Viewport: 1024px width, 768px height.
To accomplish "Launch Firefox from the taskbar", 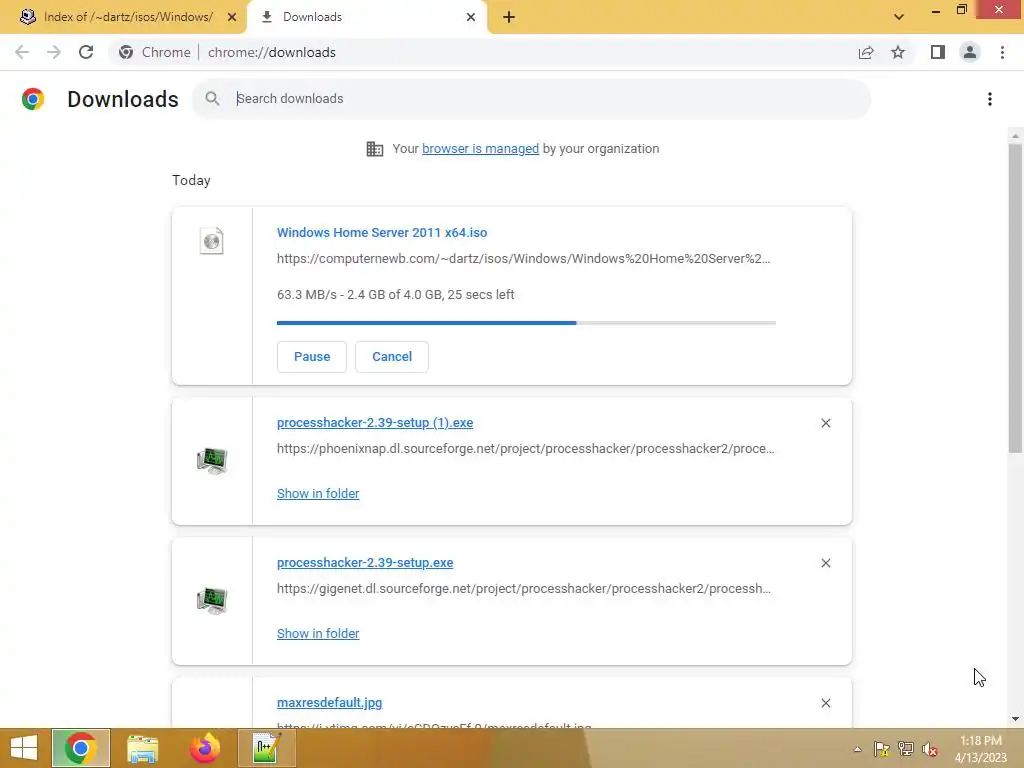I will point(204,748).
